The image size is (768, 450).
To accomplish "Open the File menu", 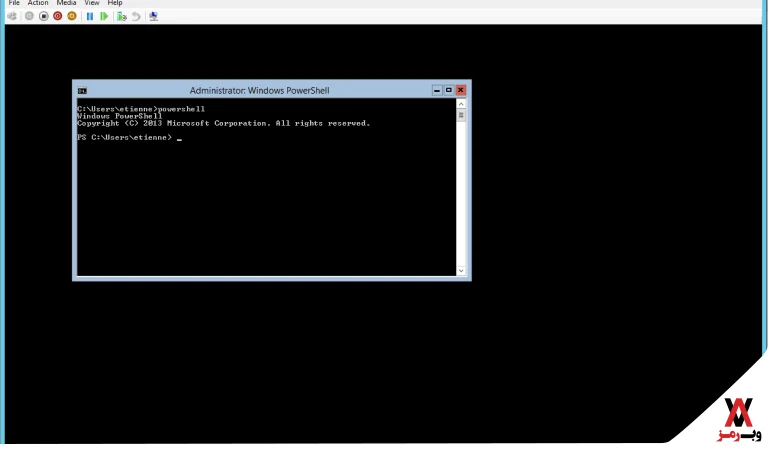I will point(14,3).
